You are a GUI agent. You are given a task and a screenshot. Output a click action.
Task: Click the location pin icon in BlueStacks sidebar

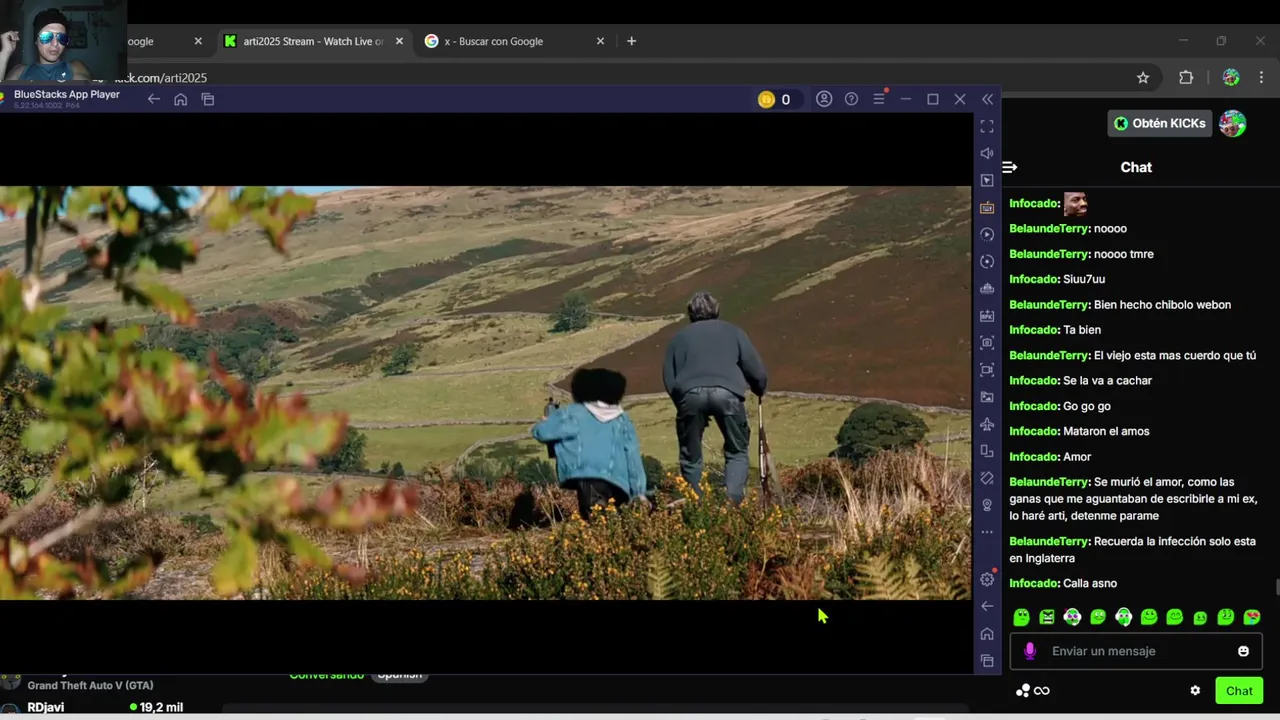(987, 505)
